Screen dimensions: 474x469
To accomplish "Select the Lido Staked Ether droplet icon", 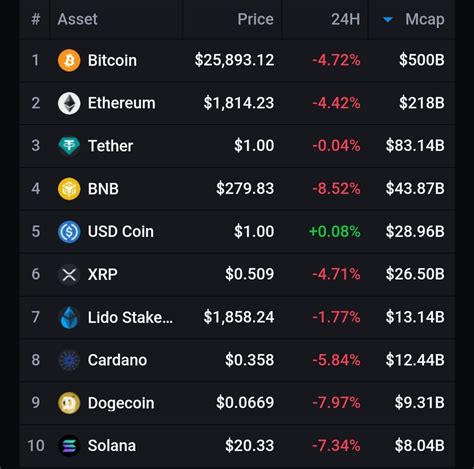I will click(69, 317).
